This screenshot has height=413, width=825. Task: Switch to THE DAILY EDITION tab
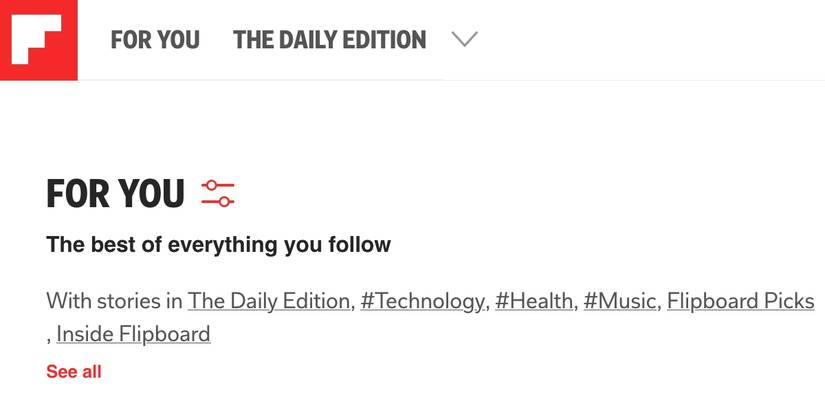[x=330, y=40]
